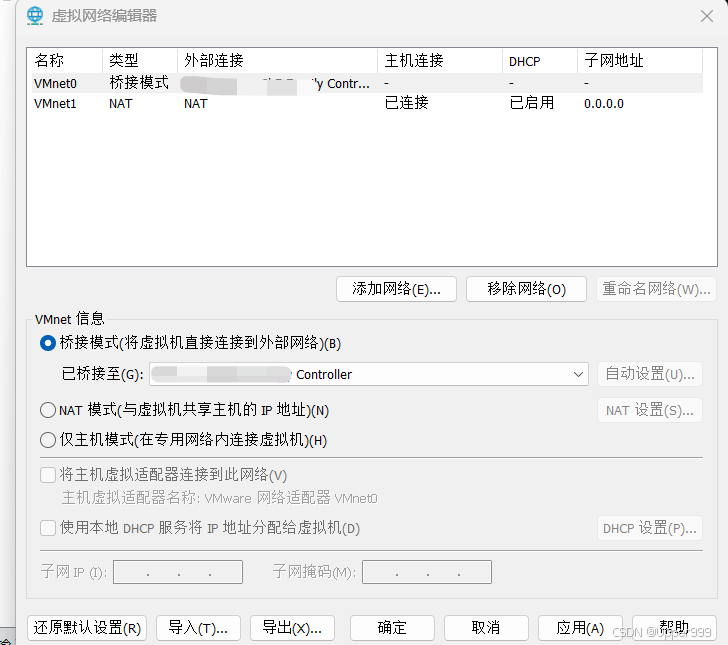
Task: Click the 子网掩码 input field
Action: tap(427, 572)
